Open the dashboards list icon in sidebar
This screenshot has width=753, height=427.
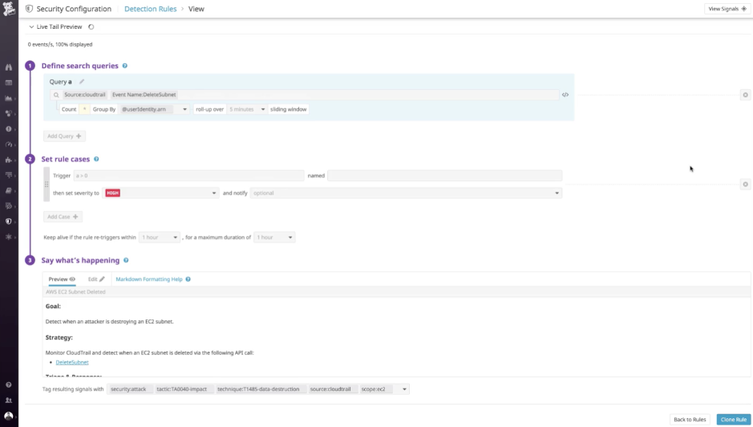coord(8,83)
